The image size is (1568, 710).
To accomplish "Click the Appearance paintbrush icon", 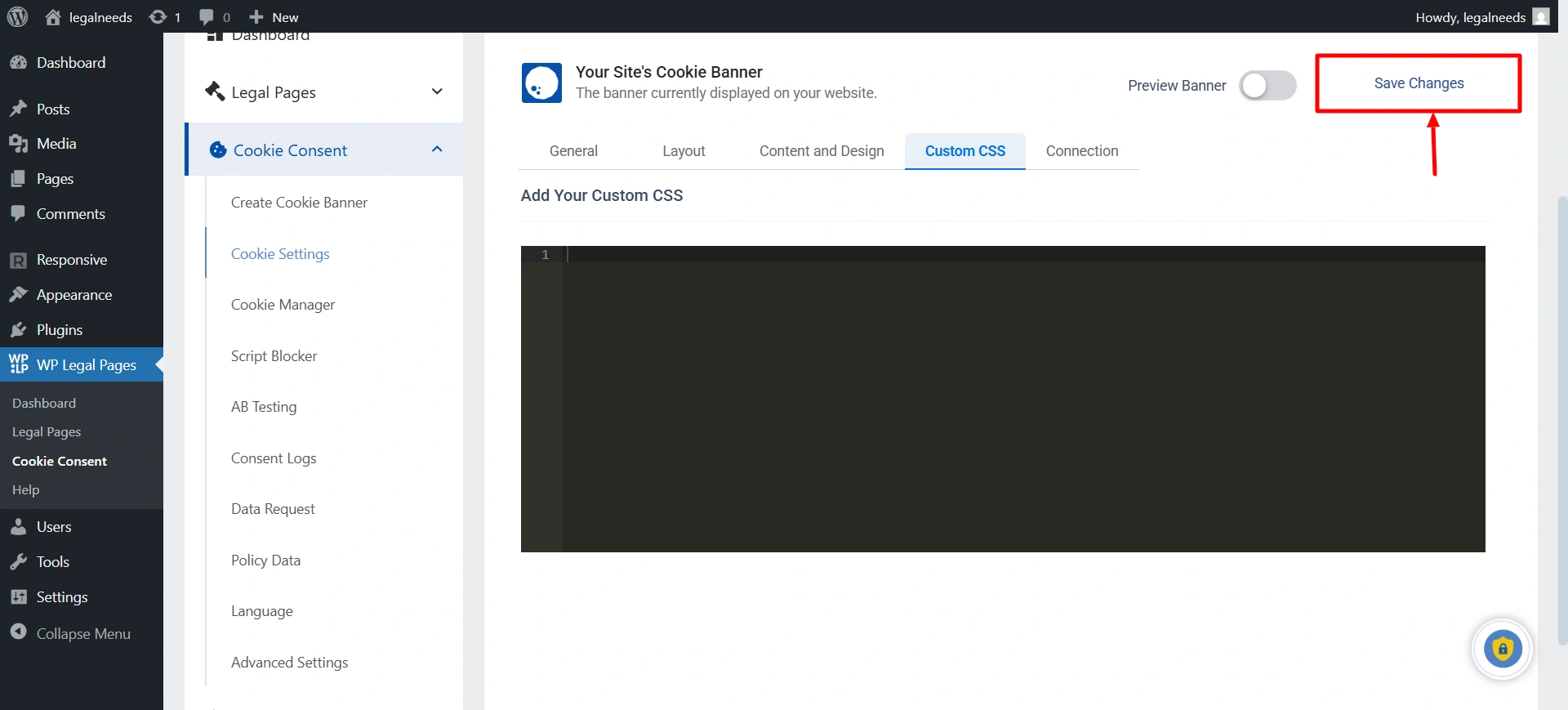I will [x=18, y=295].
